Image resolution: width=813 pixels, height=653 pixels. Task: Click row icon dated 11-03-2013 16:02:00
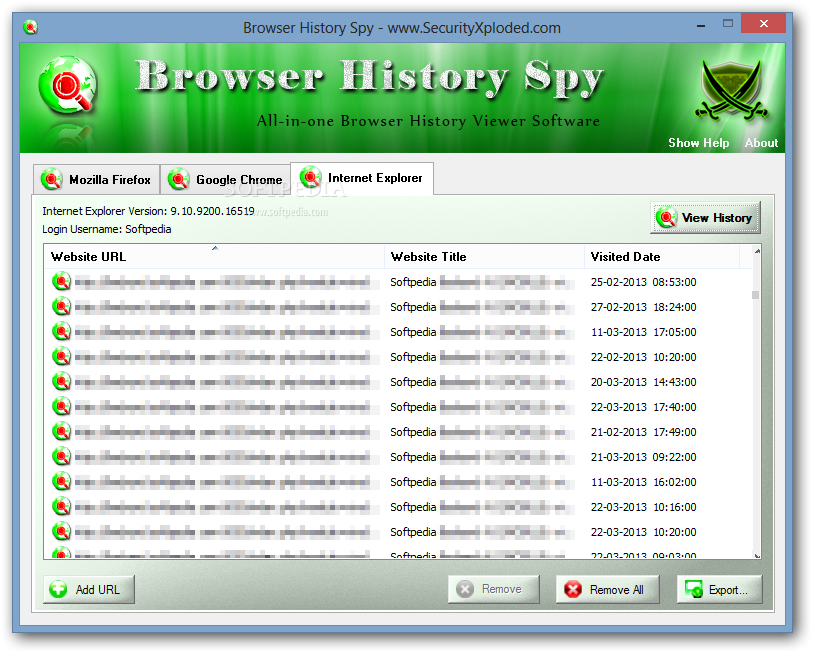coord(62,482)
